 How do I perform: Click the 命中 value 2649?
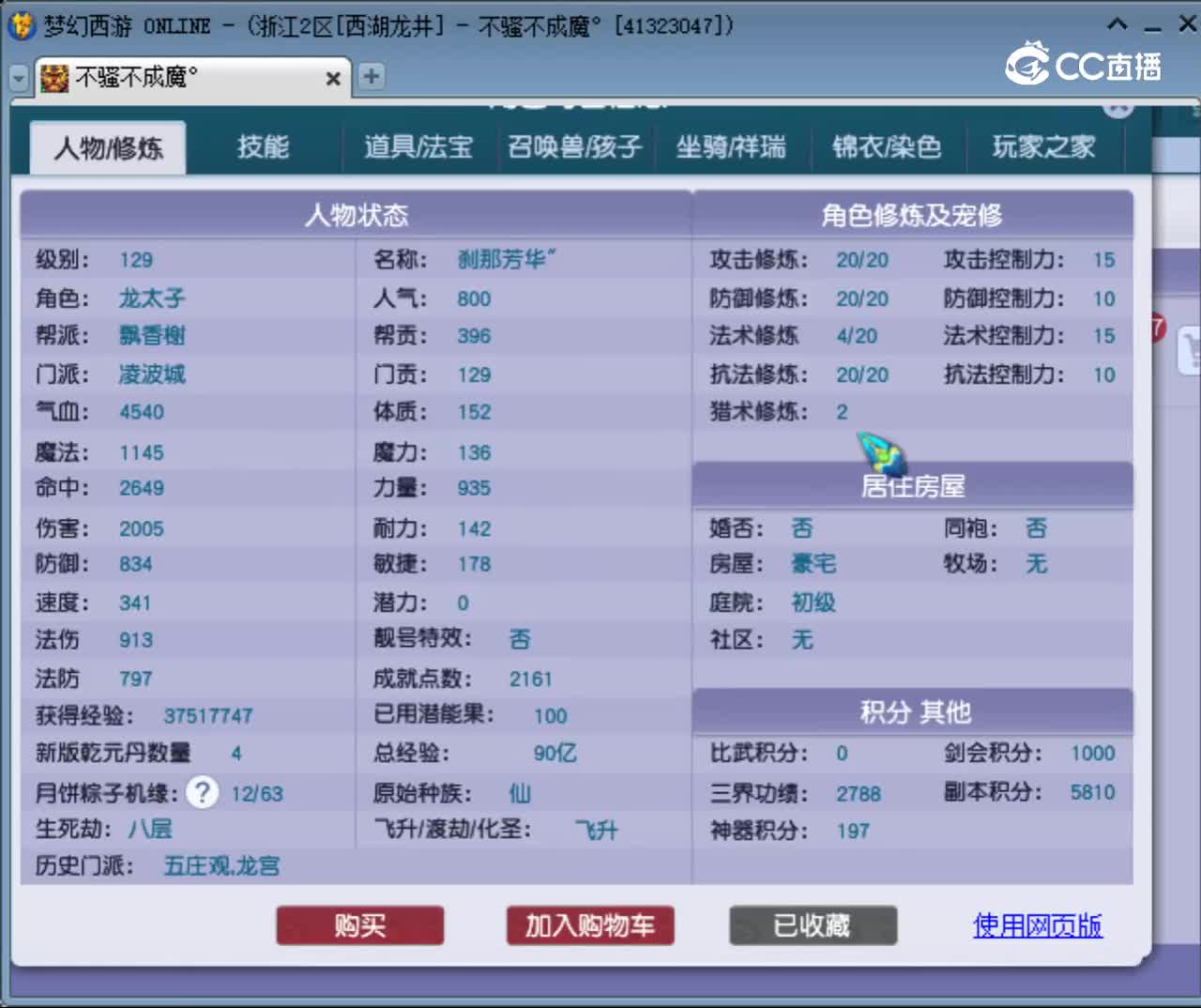[142, 488]
